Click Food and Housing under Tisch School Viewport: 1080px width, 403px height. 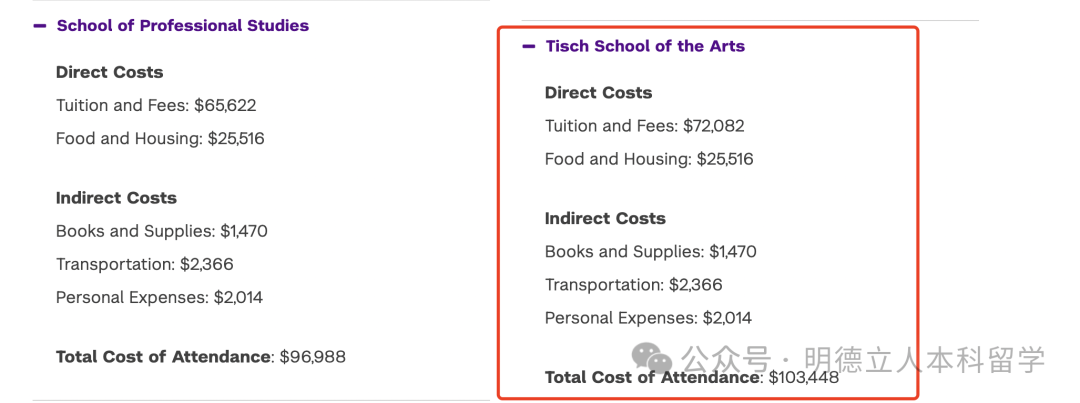click(649, 159)
